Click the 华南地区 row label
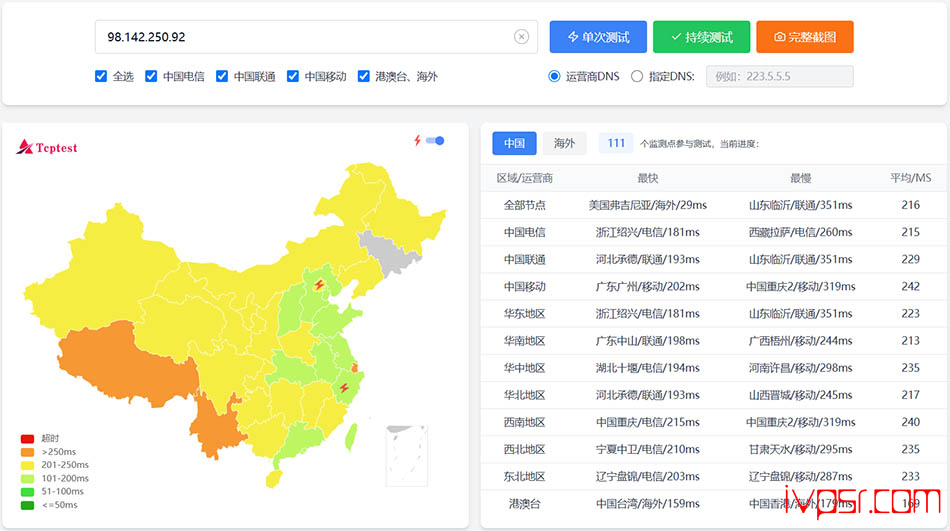Viewport: 950px width, 531px height. pyautogui.click(x=524, y=341)
